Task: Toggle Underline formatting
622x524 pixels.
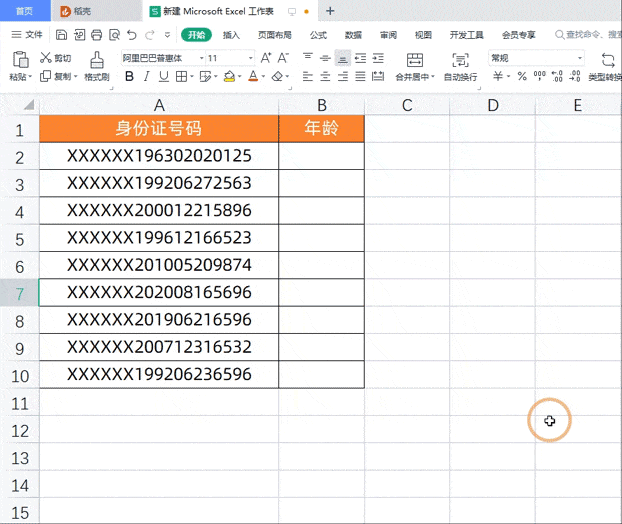Action: (162, 76)
